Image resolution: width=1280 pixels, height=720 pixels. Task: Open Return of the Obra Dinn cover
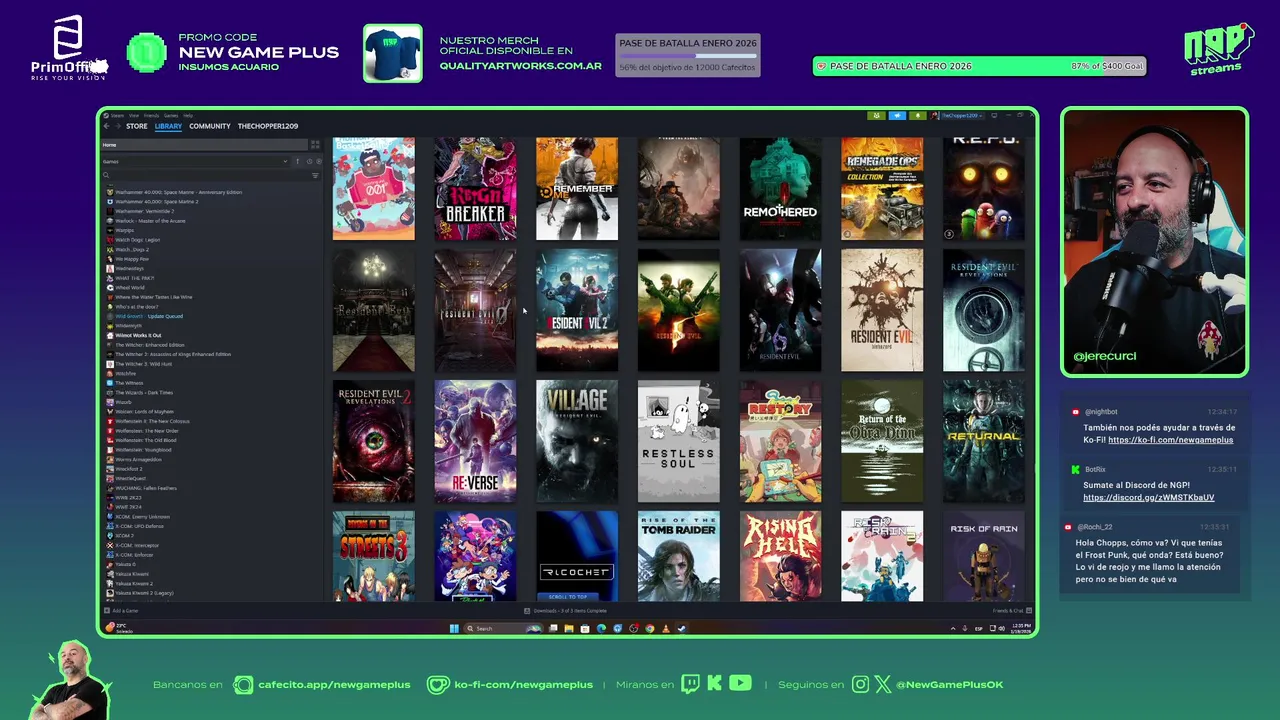(x=882, y=441)
